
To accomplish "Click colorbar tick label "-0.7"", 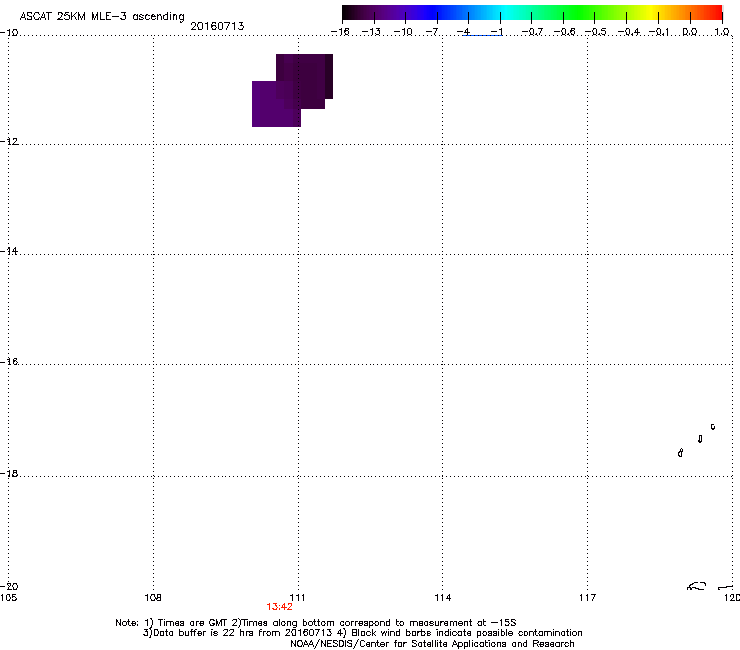I will pos(532,32).
